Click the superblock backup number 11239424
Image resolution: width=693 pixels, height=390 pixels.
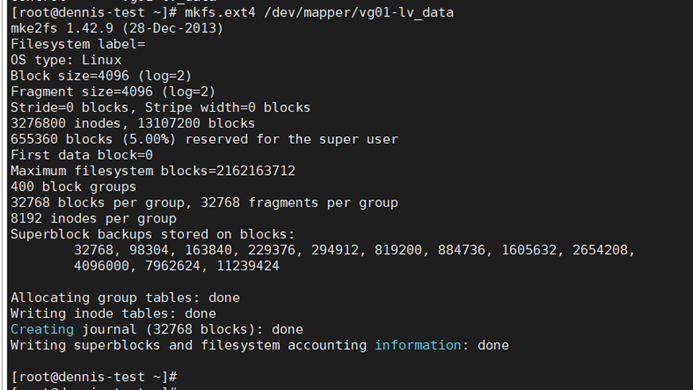[248, 266]
